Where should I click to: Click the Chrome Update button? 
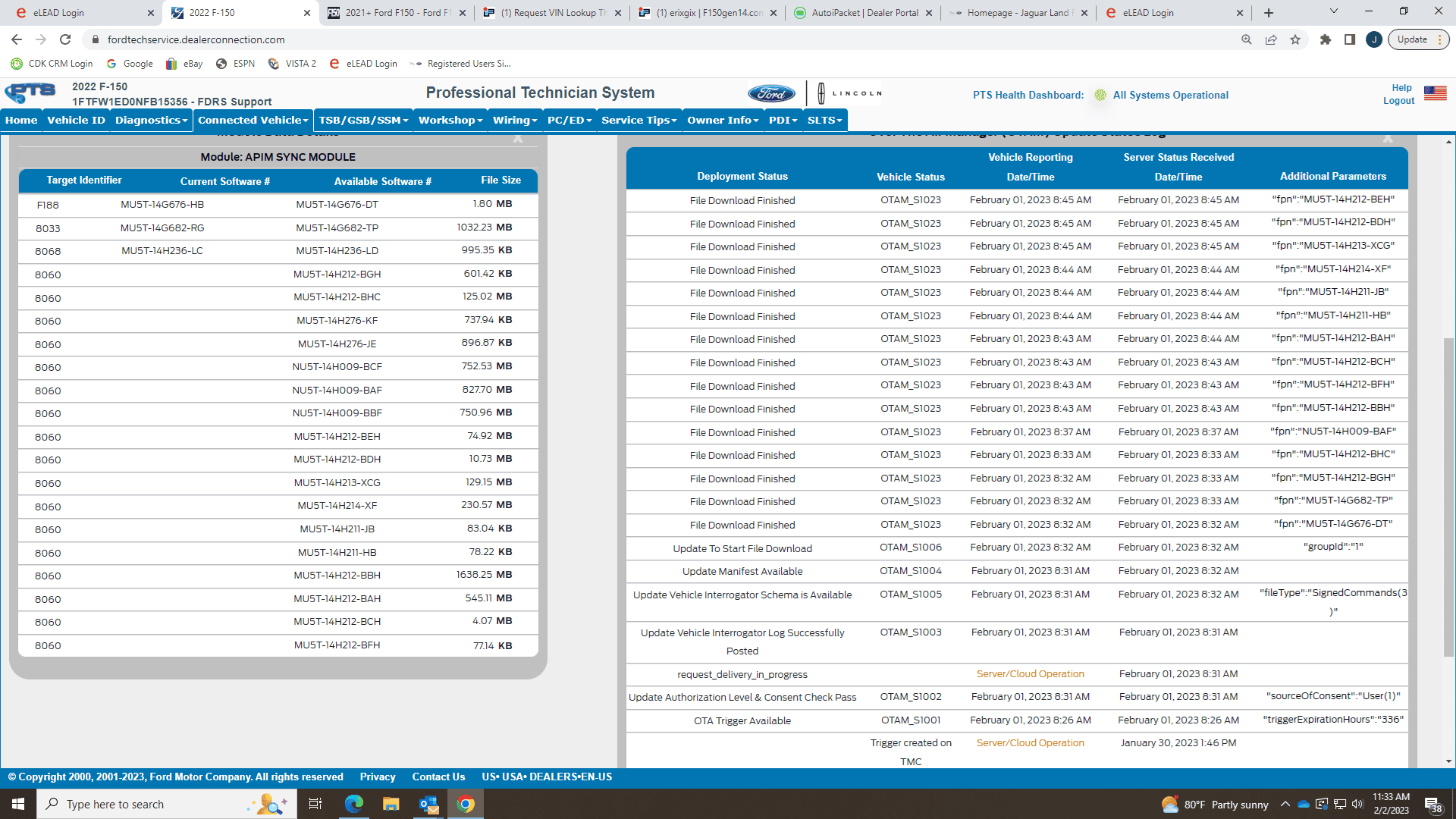[x=1412, y=39]
